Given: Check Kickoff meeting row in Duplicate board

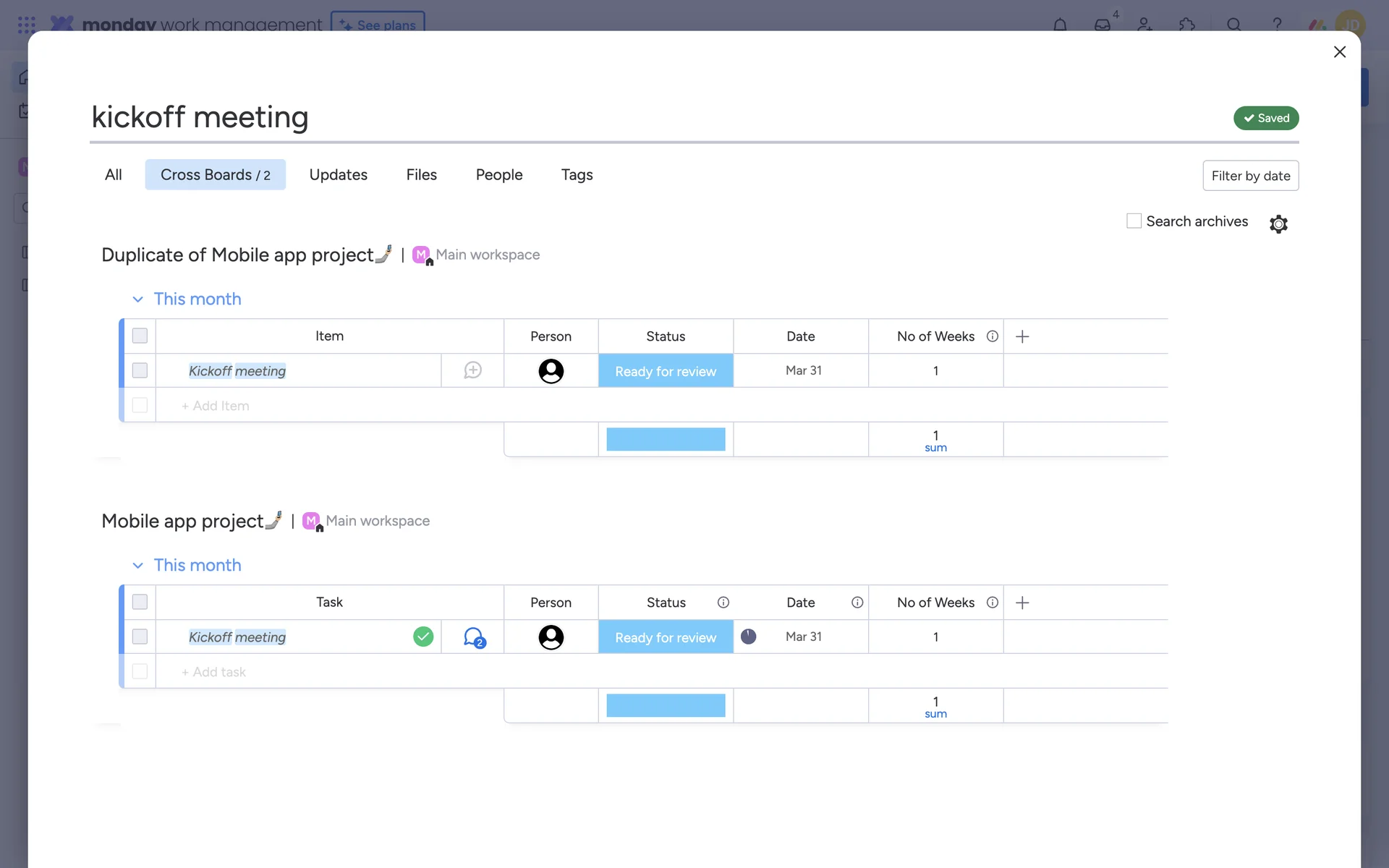Looking at the screenshot, I should point(140,370).
